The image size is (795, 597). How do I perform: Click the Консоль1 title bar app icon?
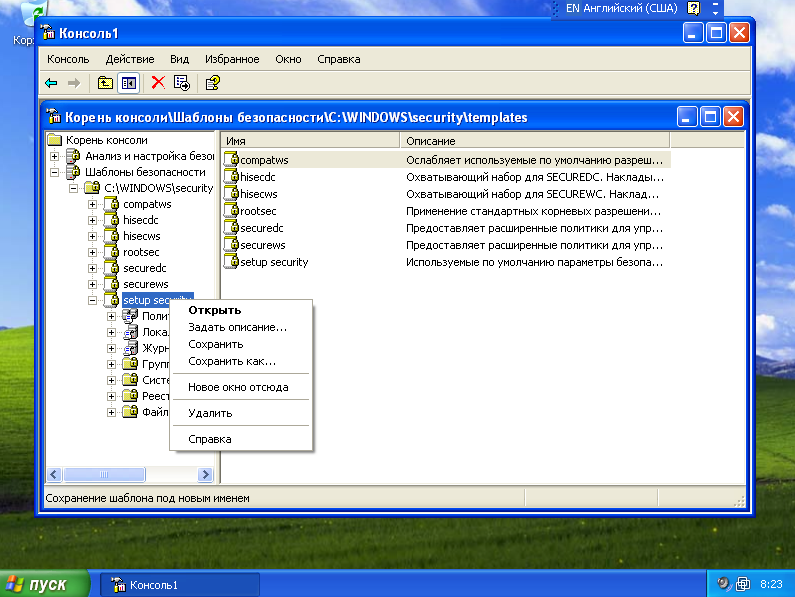pos(48,33)
